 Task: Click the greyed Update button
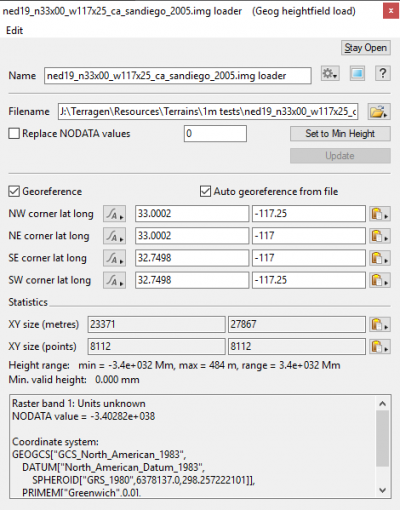(340, 156)
